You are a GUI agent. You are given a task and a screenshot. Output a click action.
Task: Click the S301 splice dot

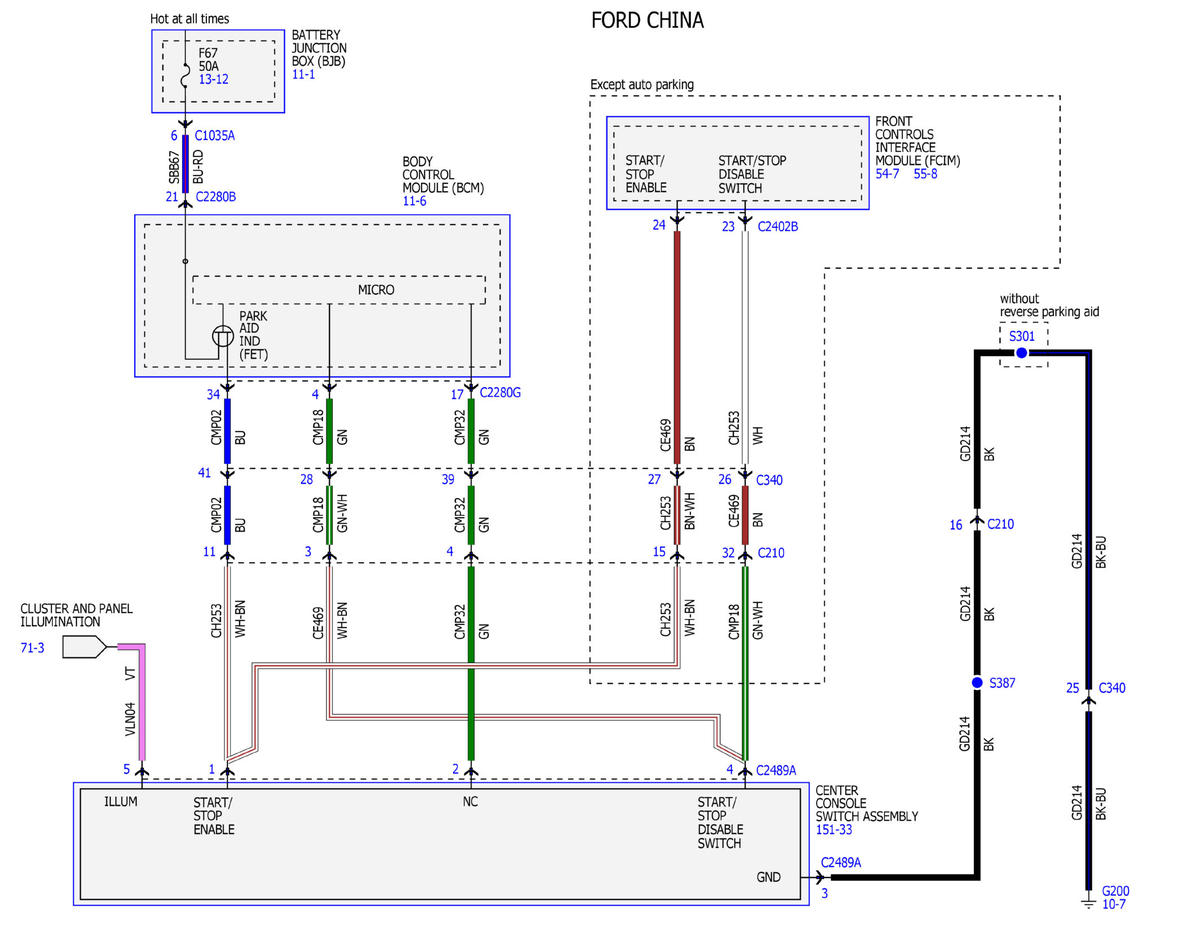tap(1021, 352)
